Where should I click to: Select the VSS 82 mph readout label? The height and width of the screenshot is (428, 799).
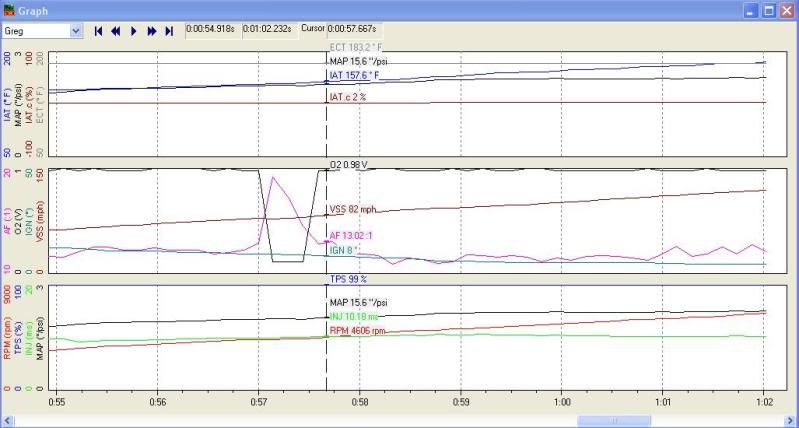point(353,210)
